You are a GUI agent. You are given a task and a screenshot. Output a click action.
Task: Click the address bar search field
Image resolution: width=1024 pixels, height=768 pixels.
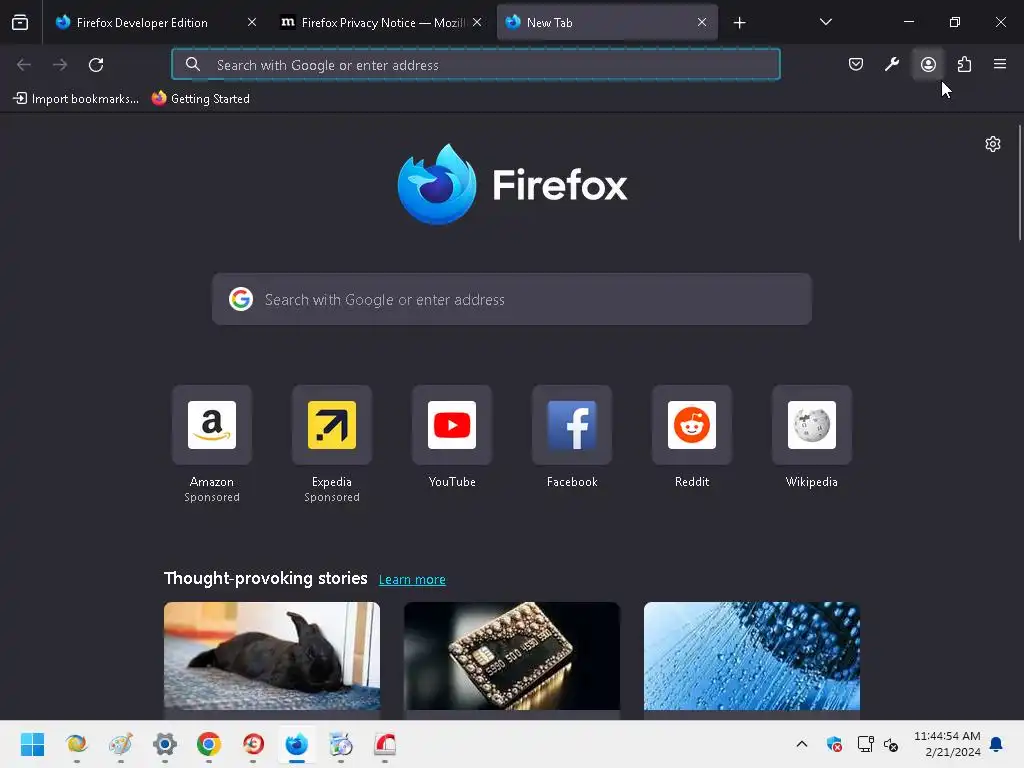[475, 65]
